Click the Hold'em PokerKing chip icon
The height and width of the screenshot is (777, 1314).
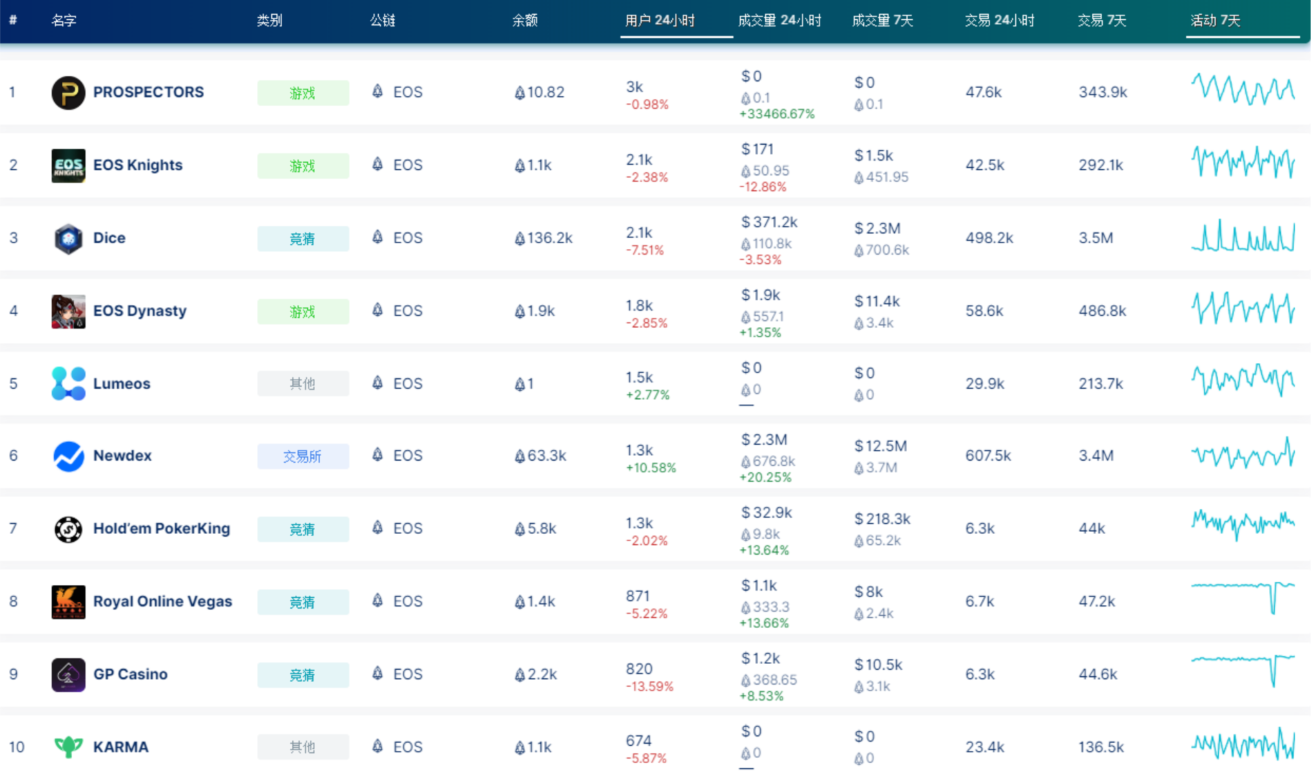[x=68, y=529]
